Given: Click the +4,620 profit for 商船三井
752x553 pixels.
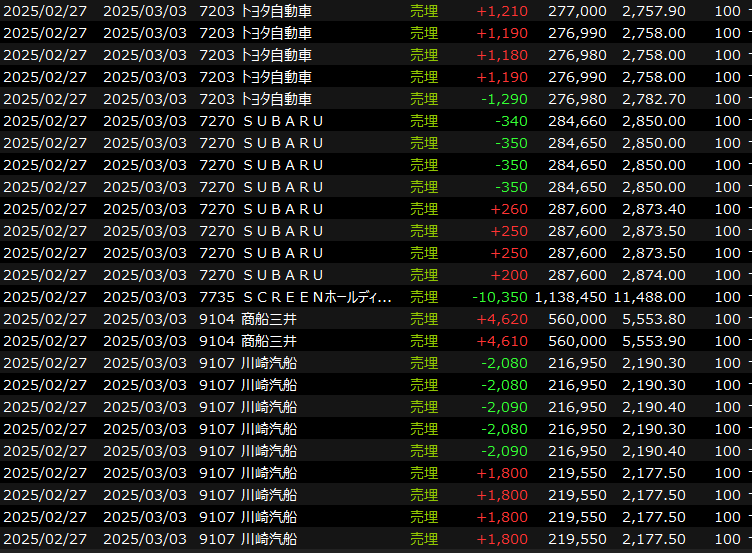Looking at the screenshot, I should click(502, 319).
